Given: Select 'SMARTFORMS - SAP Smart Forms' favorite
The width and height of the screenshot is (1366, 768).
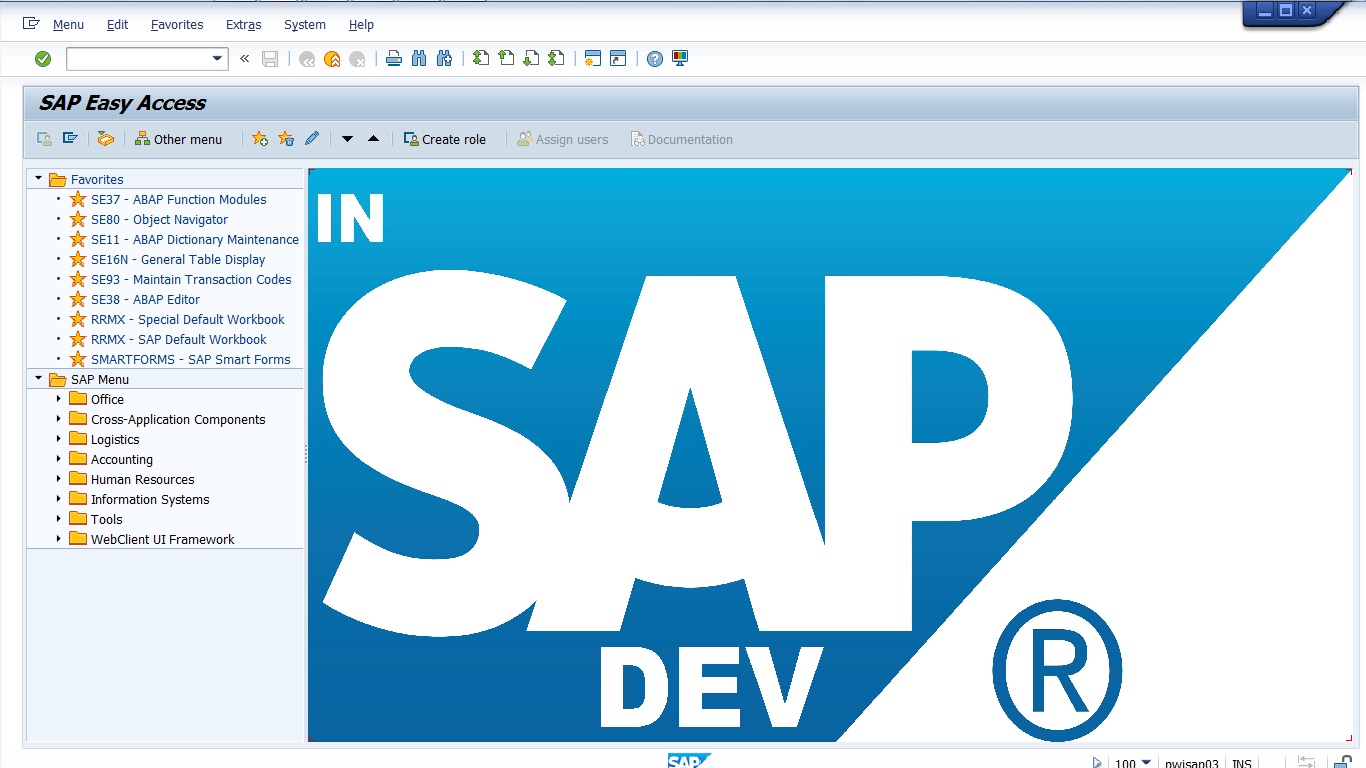Looking at the screenshot, I should pyautogui.click(x=191, y=359).
